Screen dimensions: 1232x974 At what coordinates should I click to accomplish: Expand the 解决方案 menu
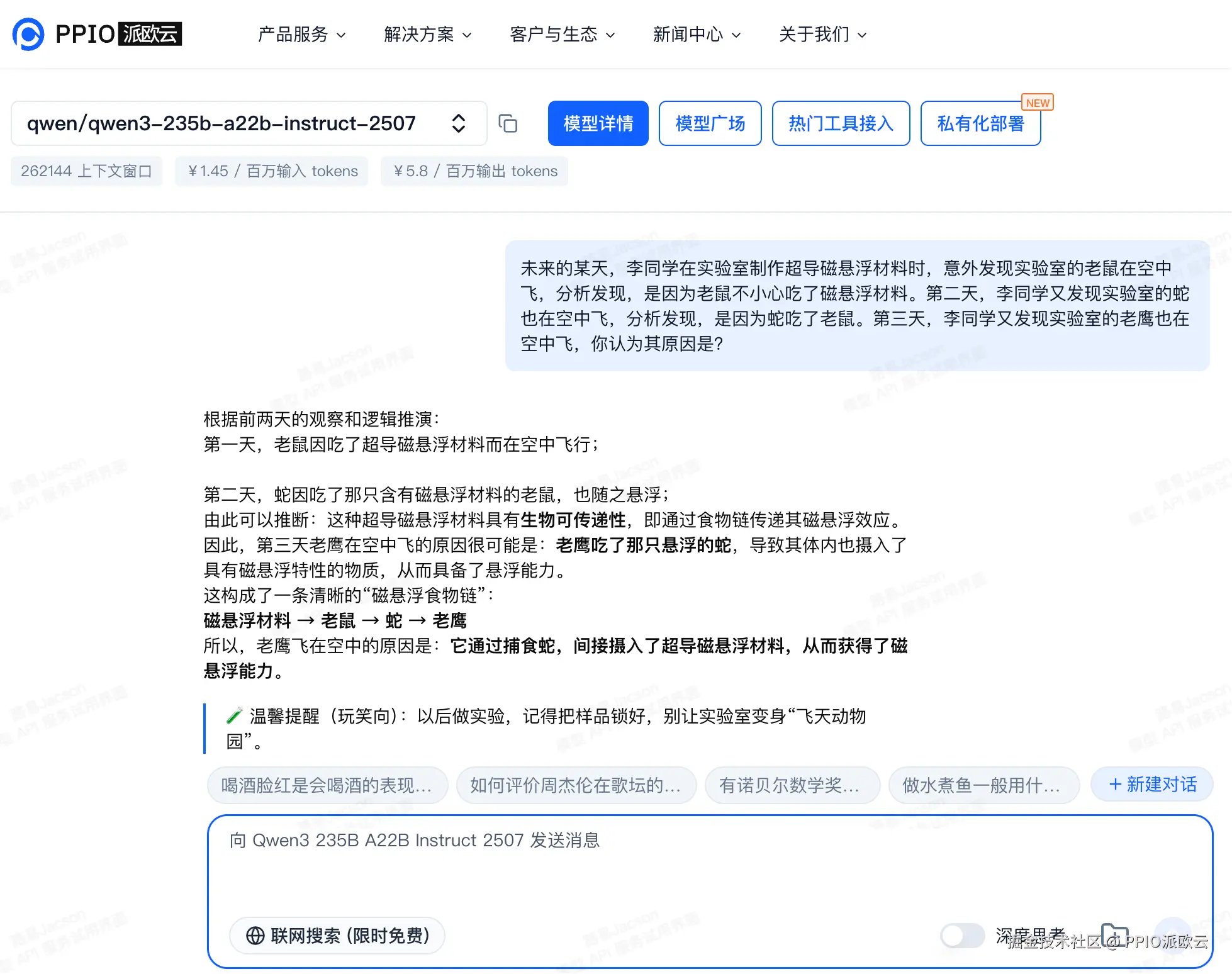point(427,34)
